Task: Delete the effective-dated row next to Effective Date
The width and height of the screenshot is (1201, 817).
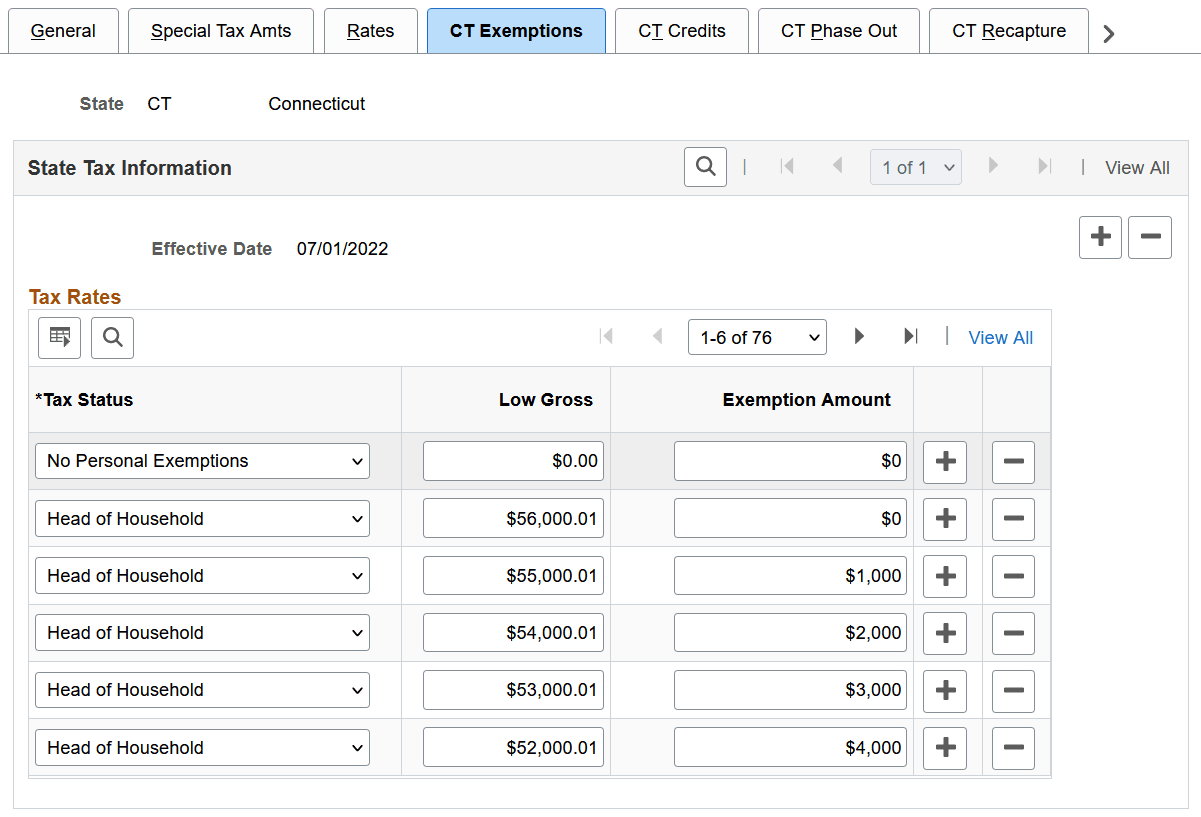Action: (x=1150, y=237)
